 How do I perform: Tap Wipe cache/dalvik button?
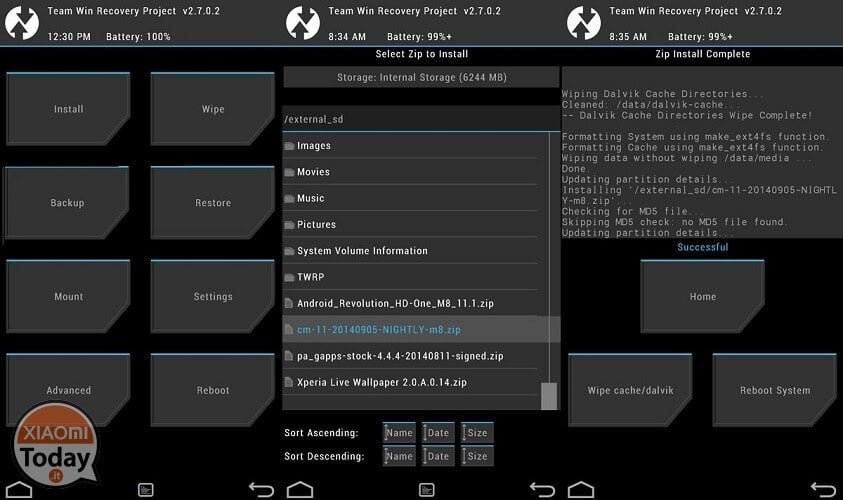point(630,390)
